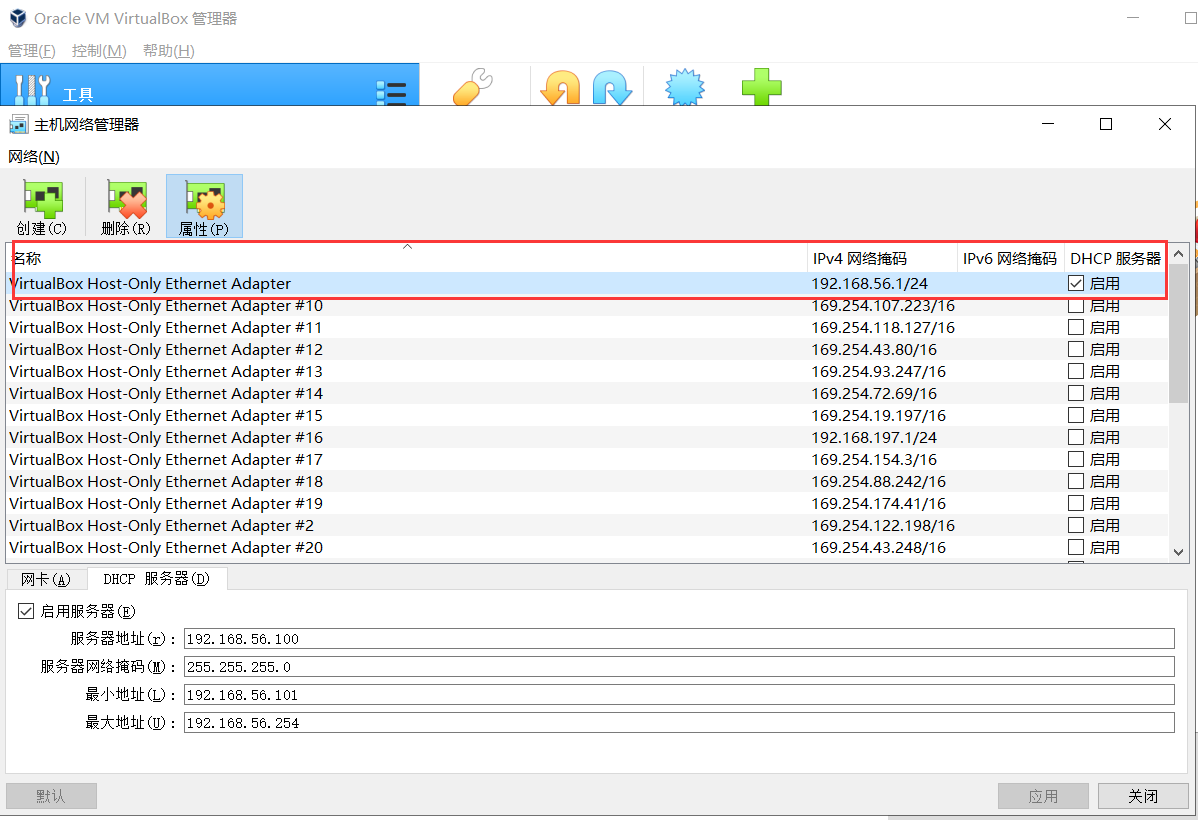Enable DHCP for Adapter #14
Screen dimensions: 1198x820
point(1076,394)
